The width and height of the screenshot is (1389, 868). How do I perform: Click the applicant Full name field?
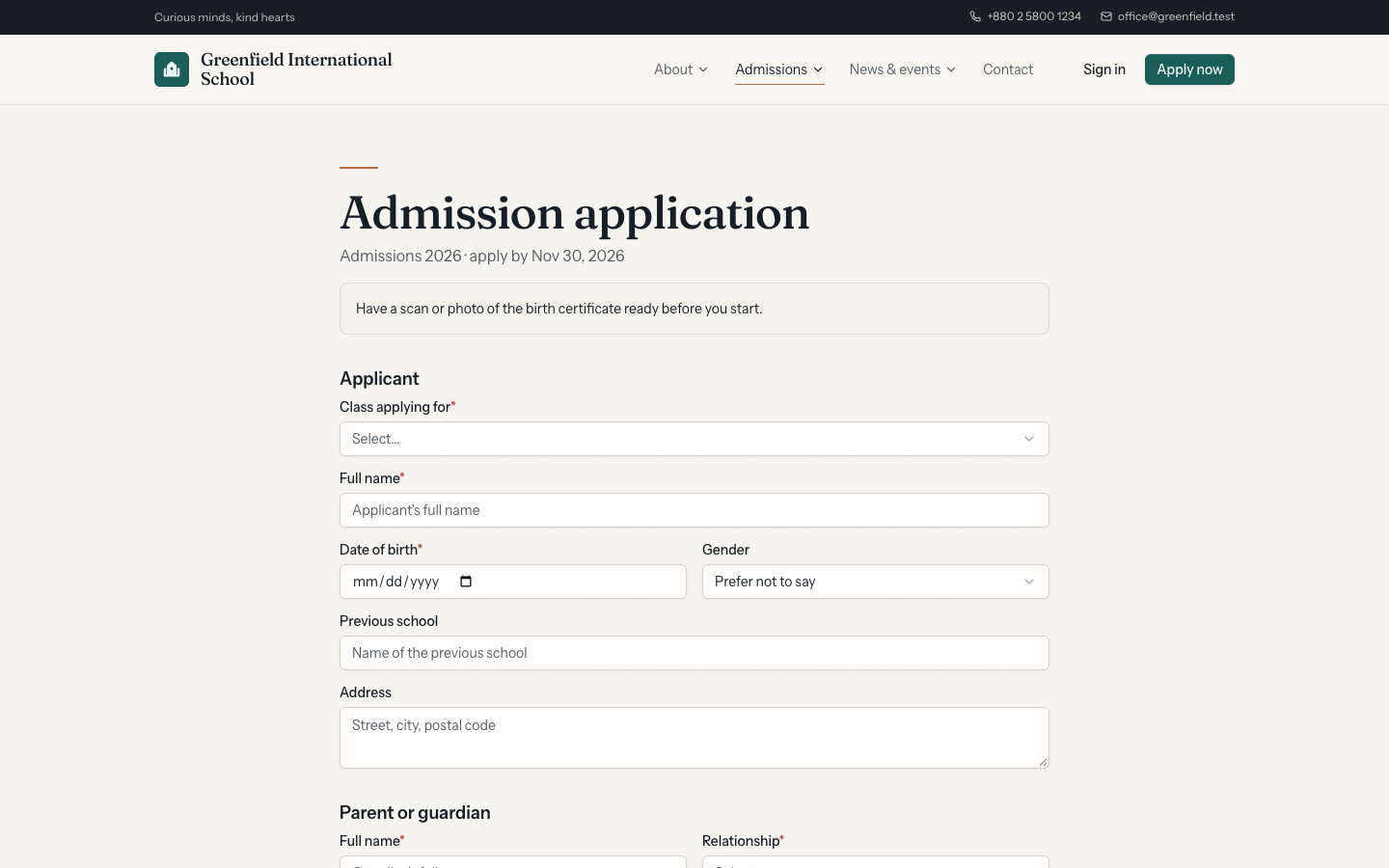pos(694,510)
